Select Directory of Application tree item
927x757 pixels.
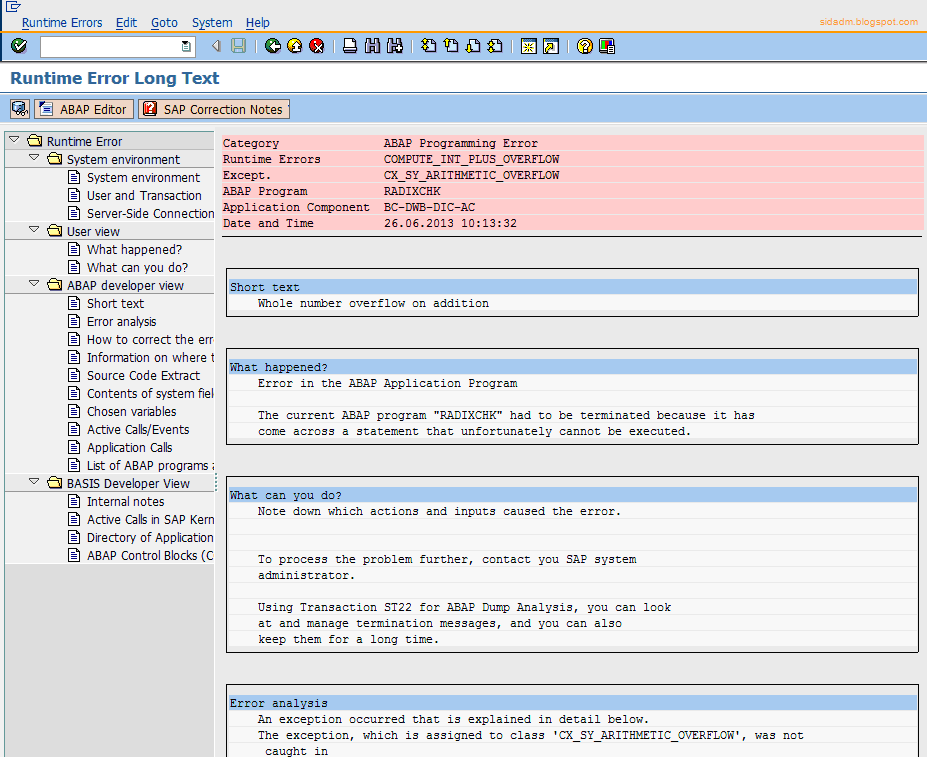(x=150, y=538)
